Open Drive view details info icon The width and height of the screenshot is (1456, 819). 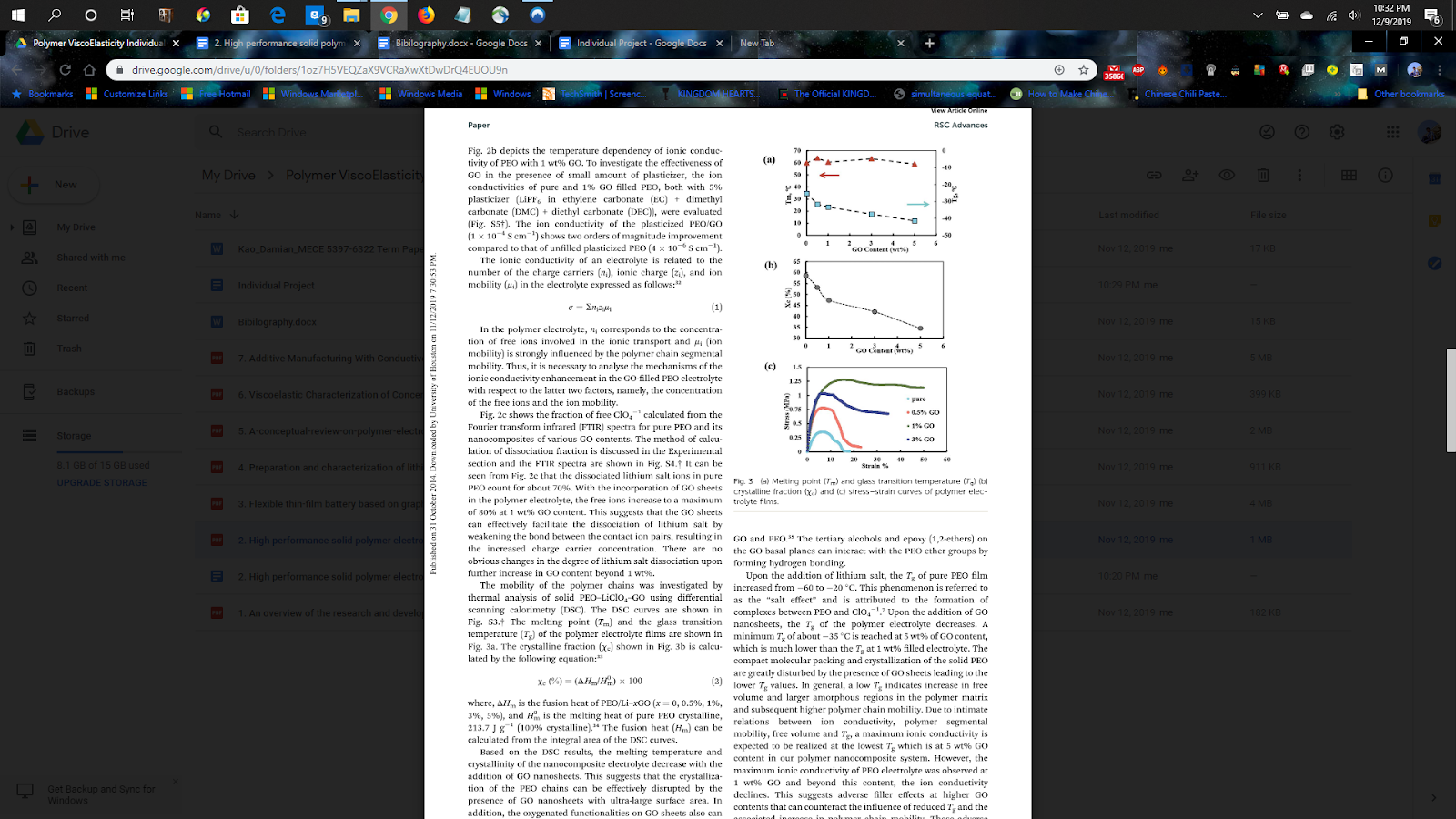point(1385,175)
